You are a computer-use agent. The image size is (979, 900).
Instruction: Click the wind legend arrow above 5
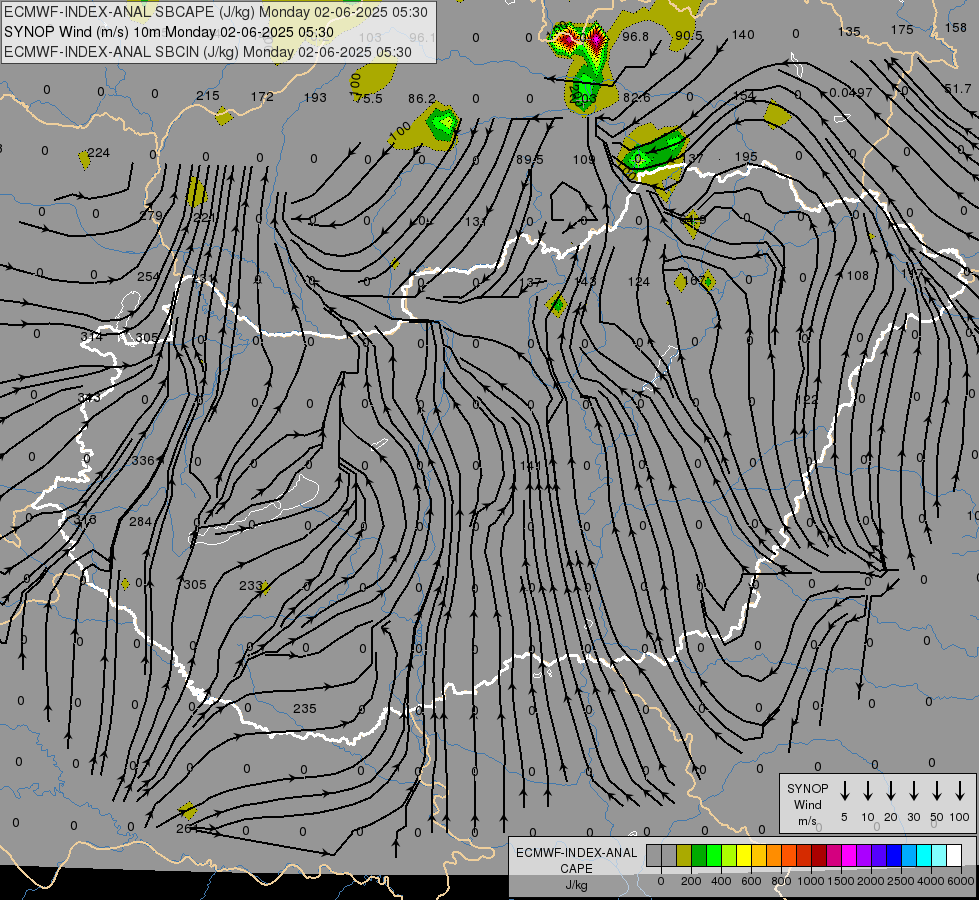pyautogui.click(x=845, y=791)
